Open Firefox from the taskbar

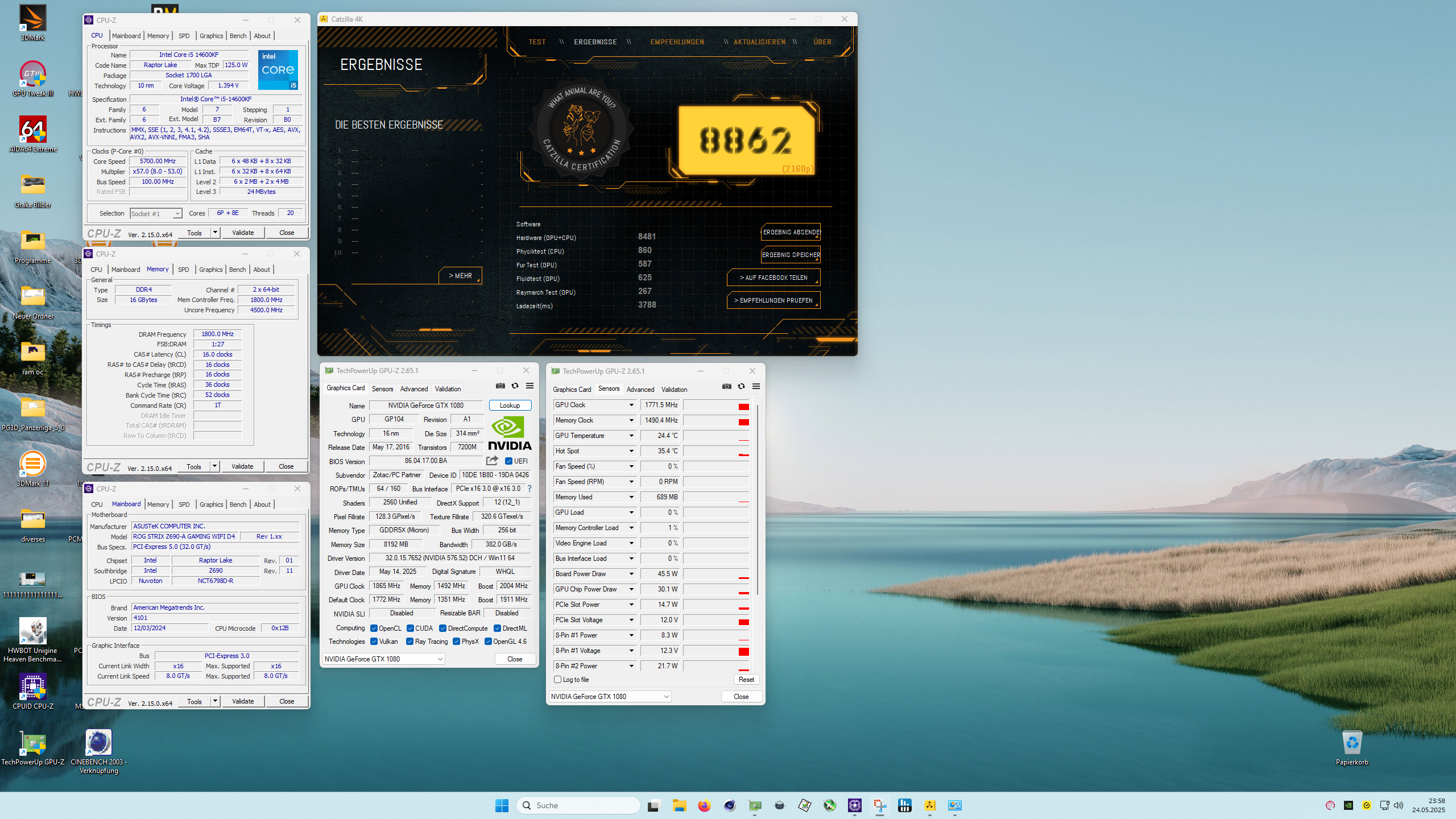pos(704,805)
